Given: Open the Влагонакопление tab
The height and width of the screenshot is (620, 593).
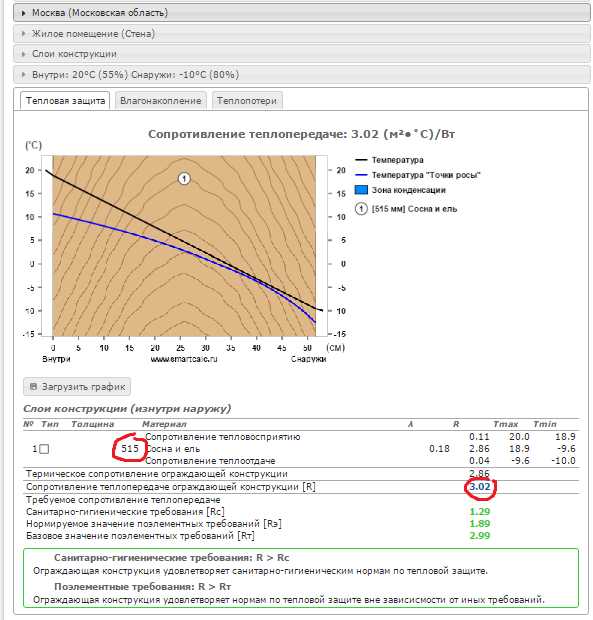Looking at the screenshot, I should 161,101.
